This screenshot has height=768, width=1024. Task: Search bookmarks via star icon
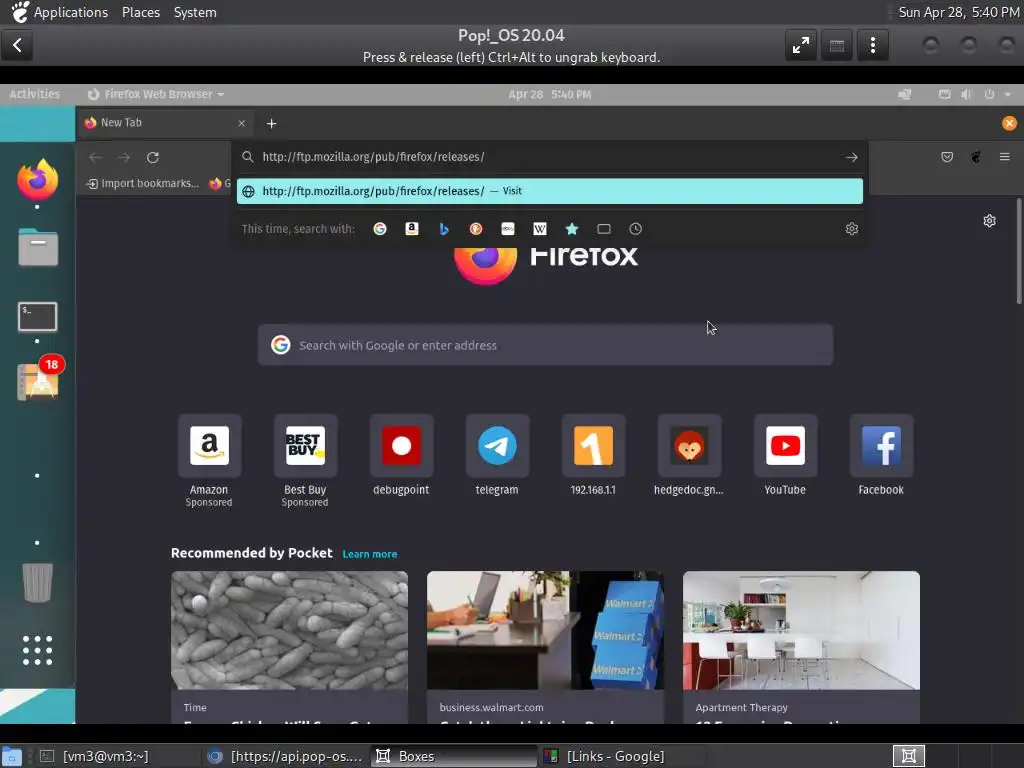pyautogui.click(x=571, y=229)
